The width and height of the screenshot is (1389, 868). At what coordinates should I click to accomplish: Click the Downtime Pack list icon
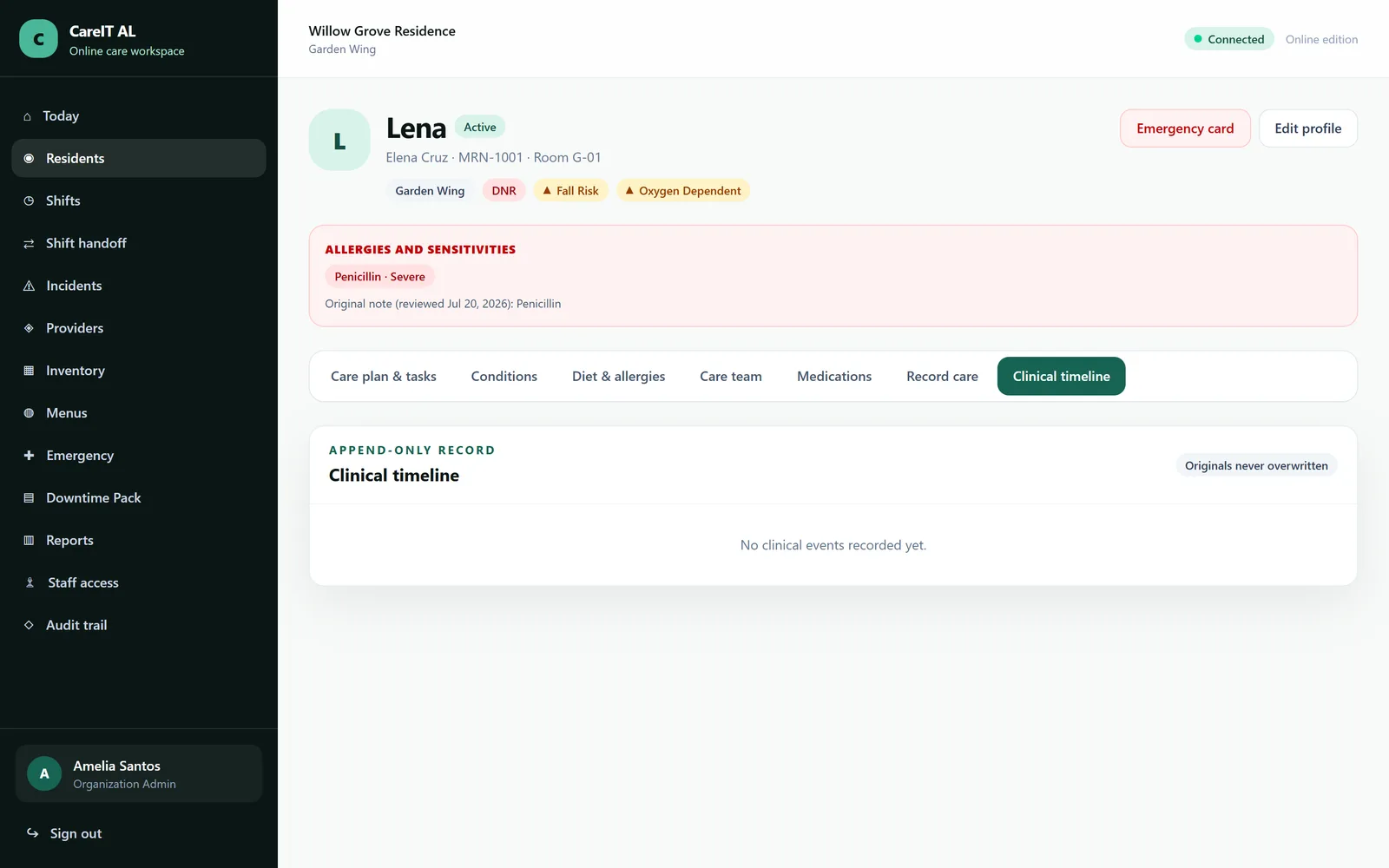pos(29,498)
